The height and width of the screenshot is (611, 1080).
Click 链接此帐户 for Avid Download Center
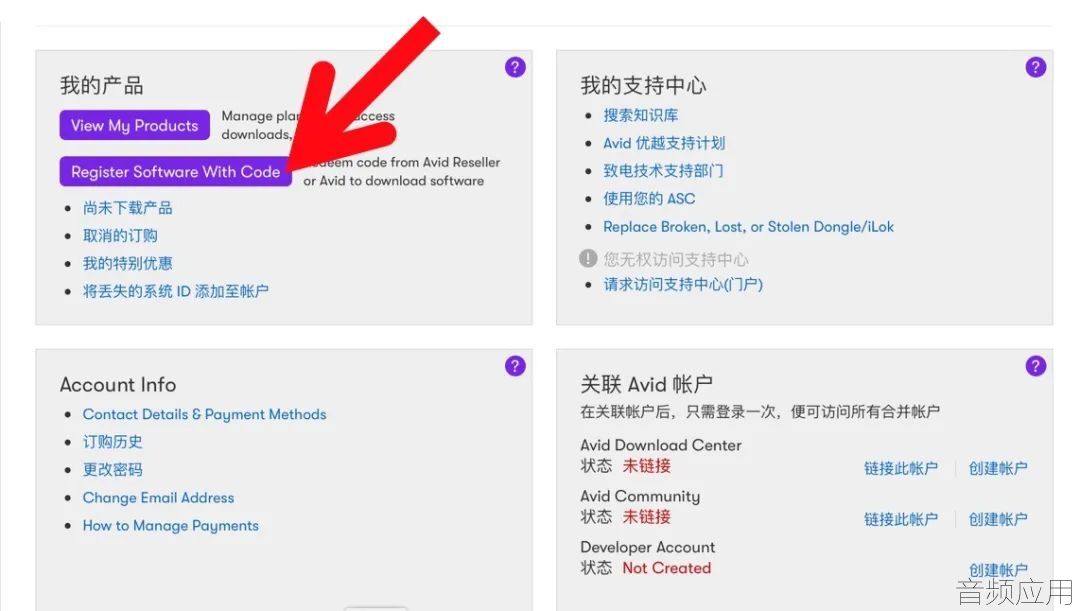[x=901, y=468]
